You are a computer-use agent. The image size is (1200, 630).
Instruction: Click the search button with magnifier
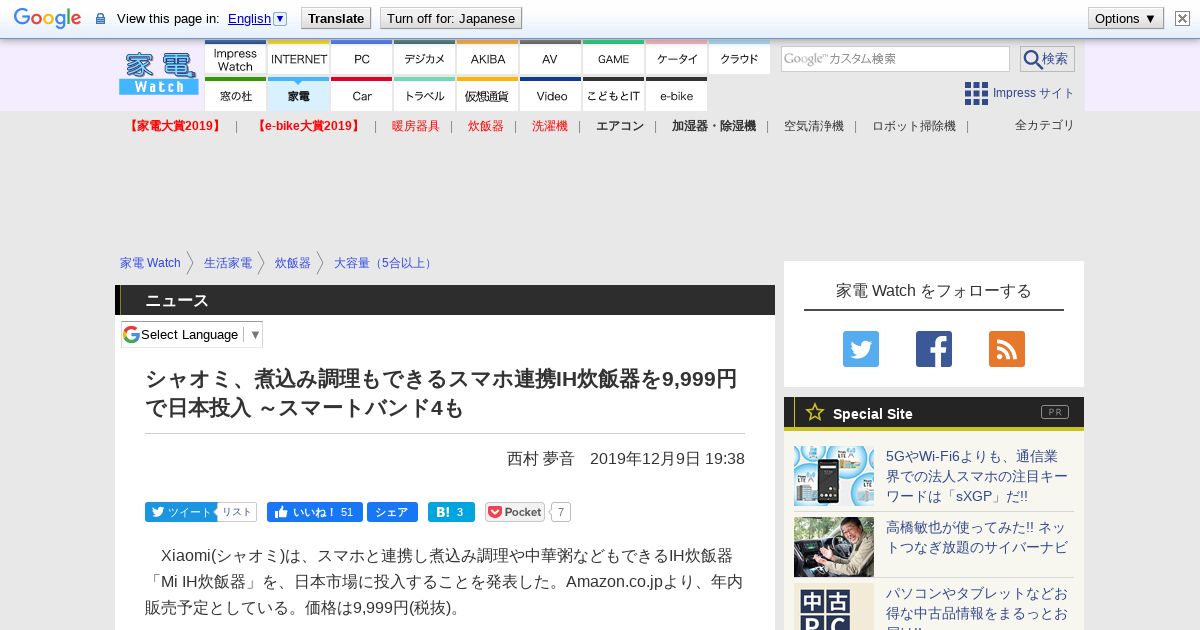(1047, 59)
